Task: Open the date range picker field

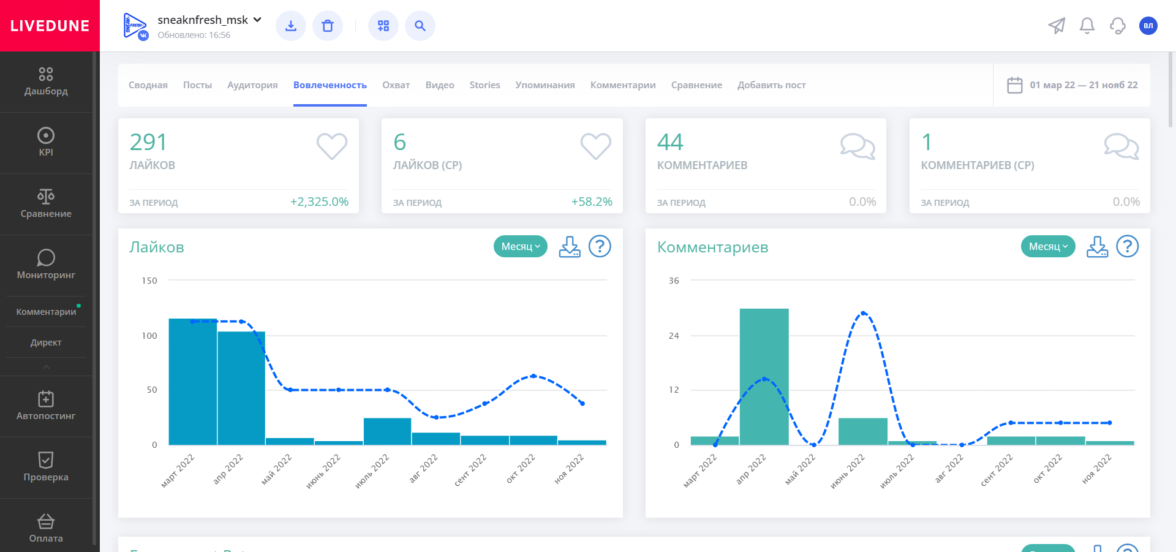Action: click(1072, 85)
